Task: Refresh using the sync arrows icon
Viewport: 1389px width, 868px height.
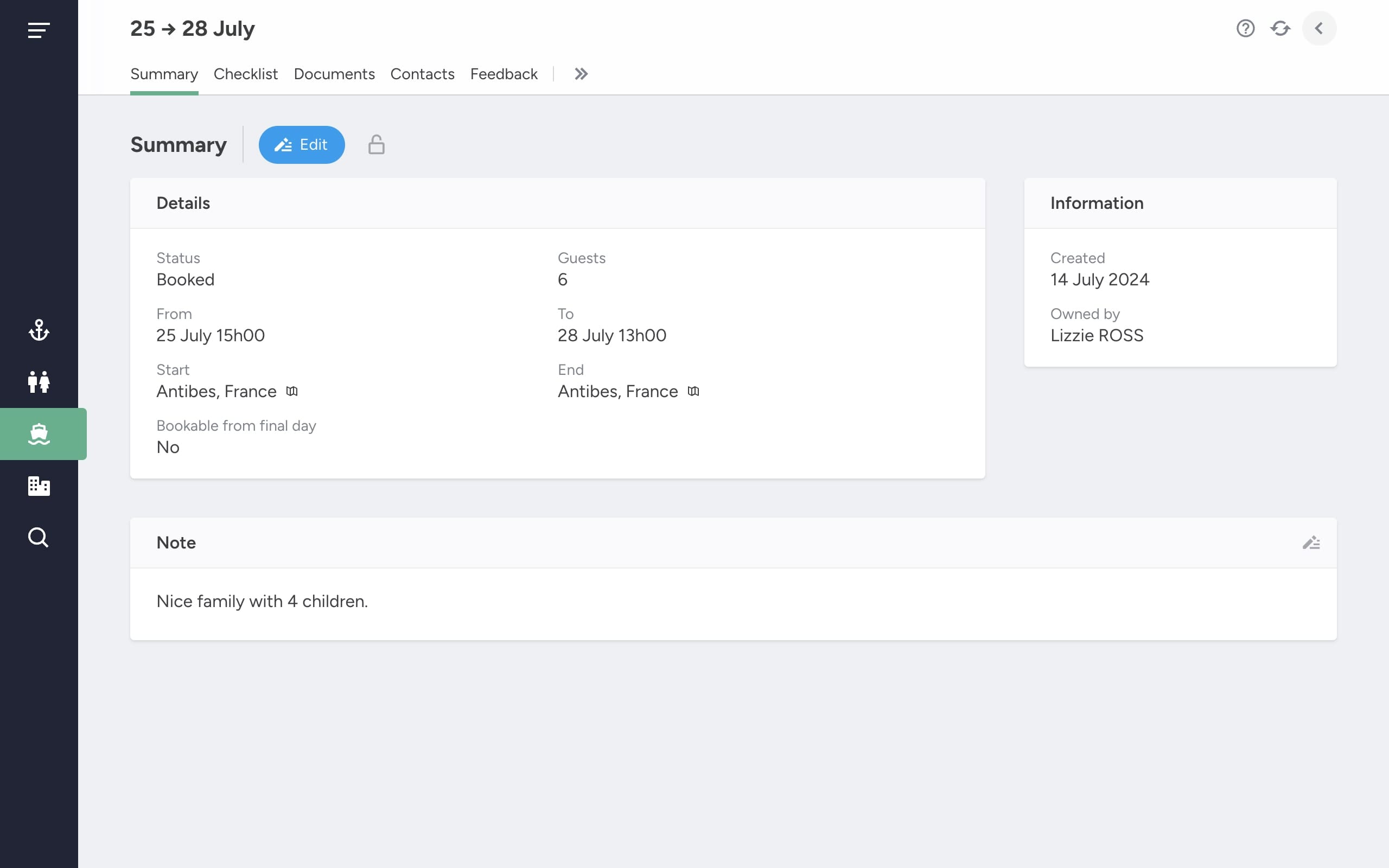Action: [1280, 28]
